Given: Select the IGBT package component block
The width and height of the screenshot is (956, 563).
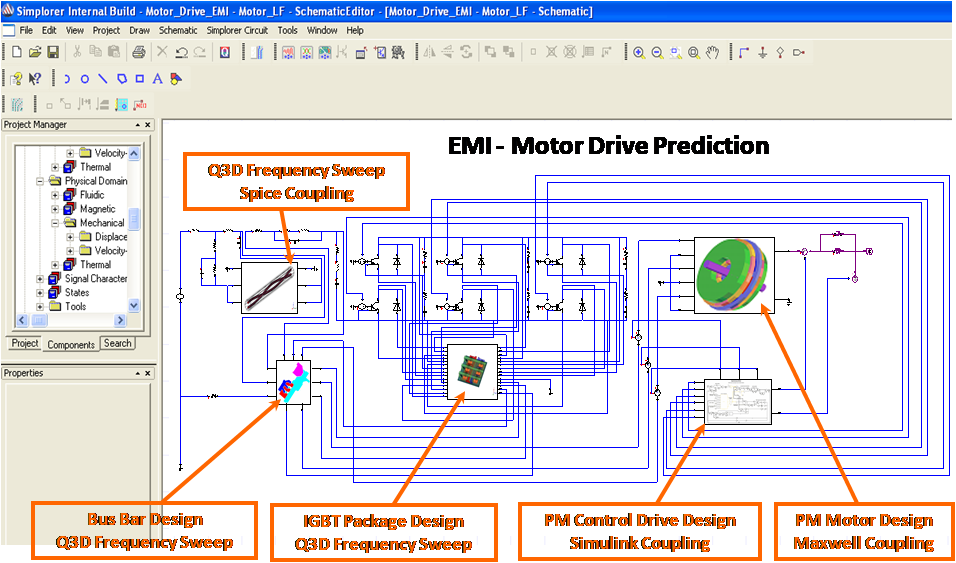Looking at the screenshot, I should point(473,371).
